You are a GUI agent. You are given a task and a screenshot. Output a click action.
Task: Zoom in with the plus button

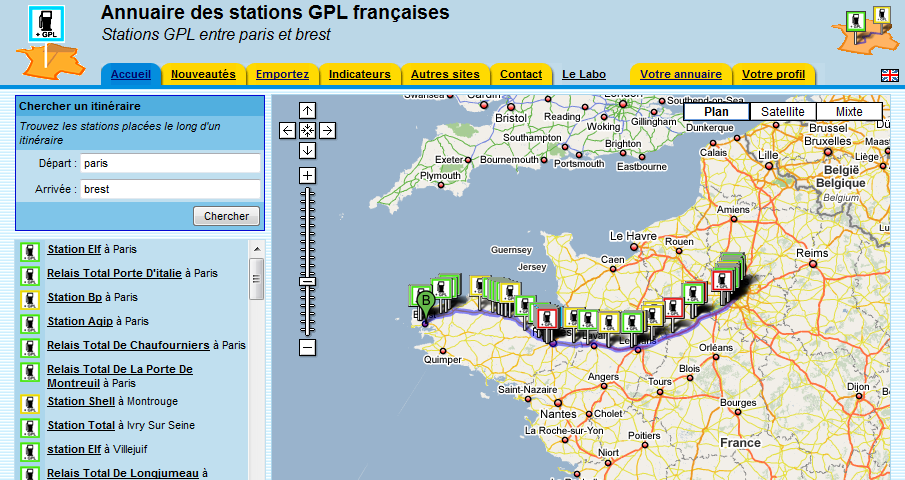pyautogui.click(x=307, y=176)
